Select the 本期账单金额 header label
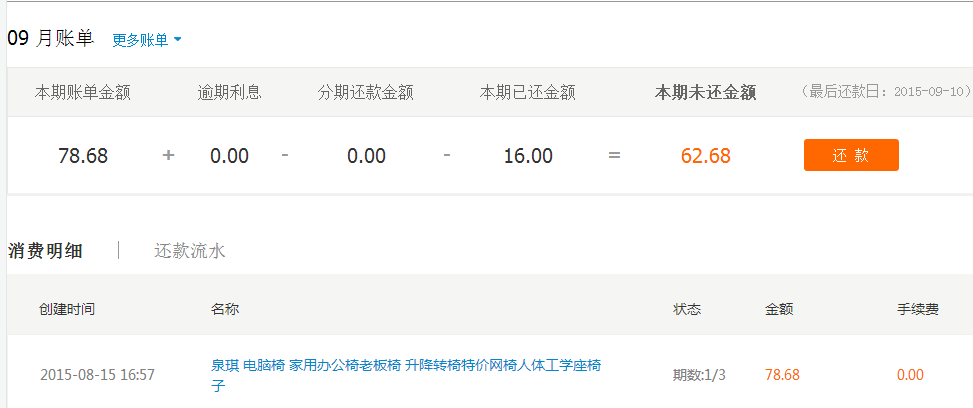Image resolution: width=973 pixels, height=408 pixels. click(x=83, y=93)
